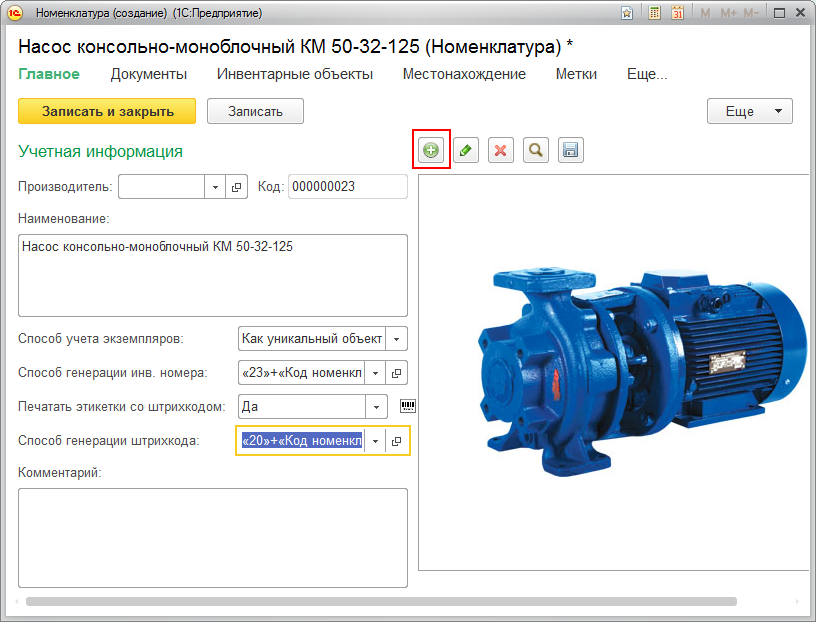Open the Метки tab

coord(576,74)
